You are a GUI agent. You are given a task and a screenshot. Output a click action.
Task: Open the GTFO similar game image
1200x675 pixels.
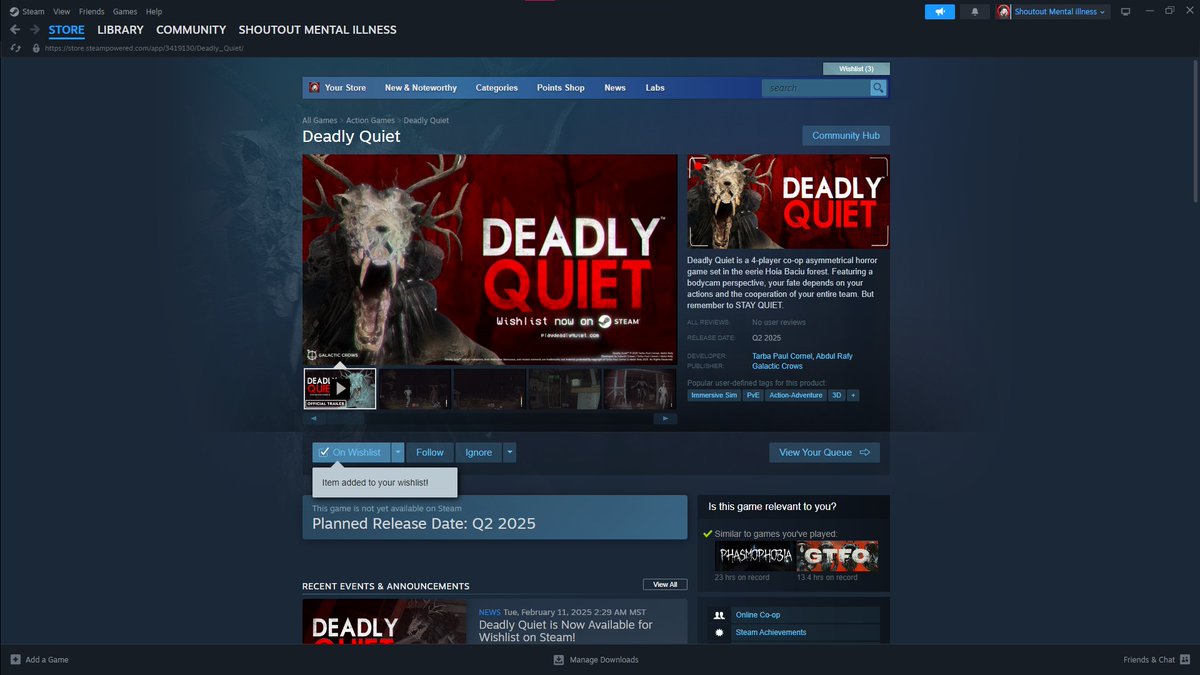pos(838,556)
